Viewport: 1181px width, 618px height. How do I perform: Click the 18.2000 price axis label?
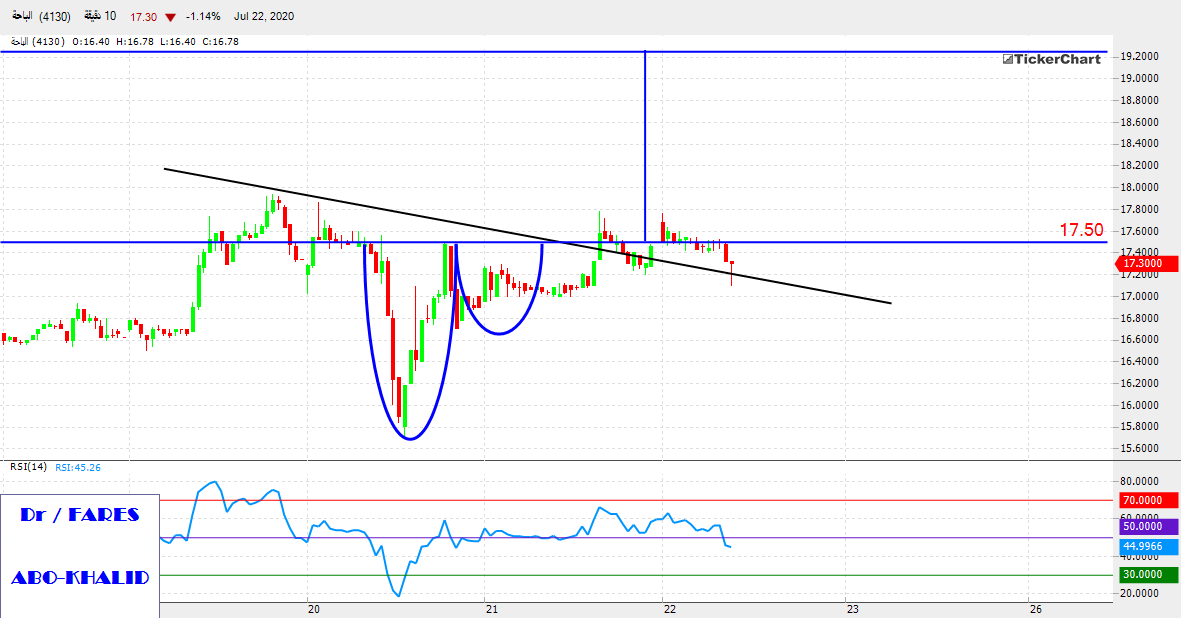click(1139, 166)
